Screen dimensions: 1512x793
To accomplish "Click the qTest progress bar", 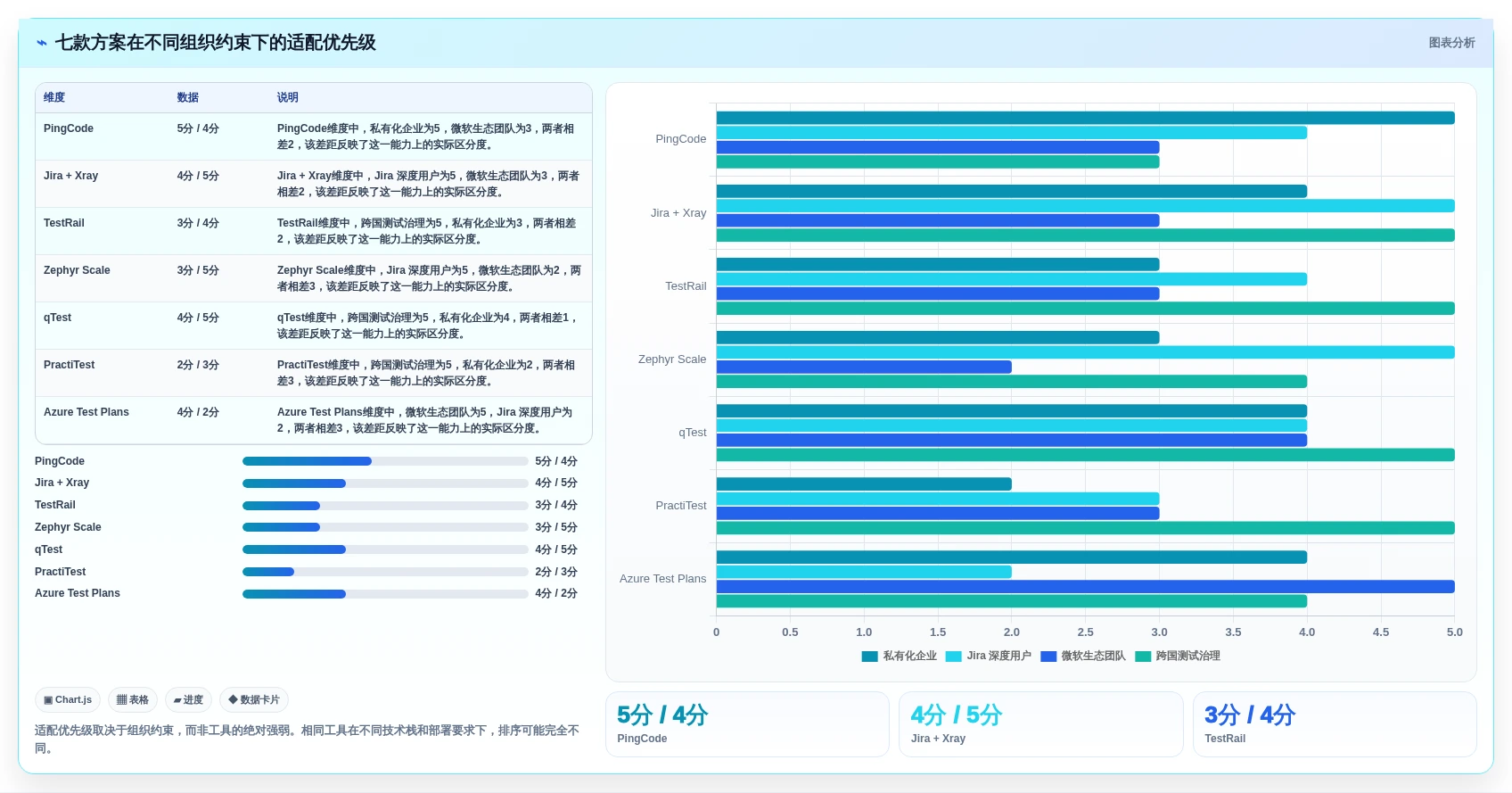I will [x=385, y=549].
